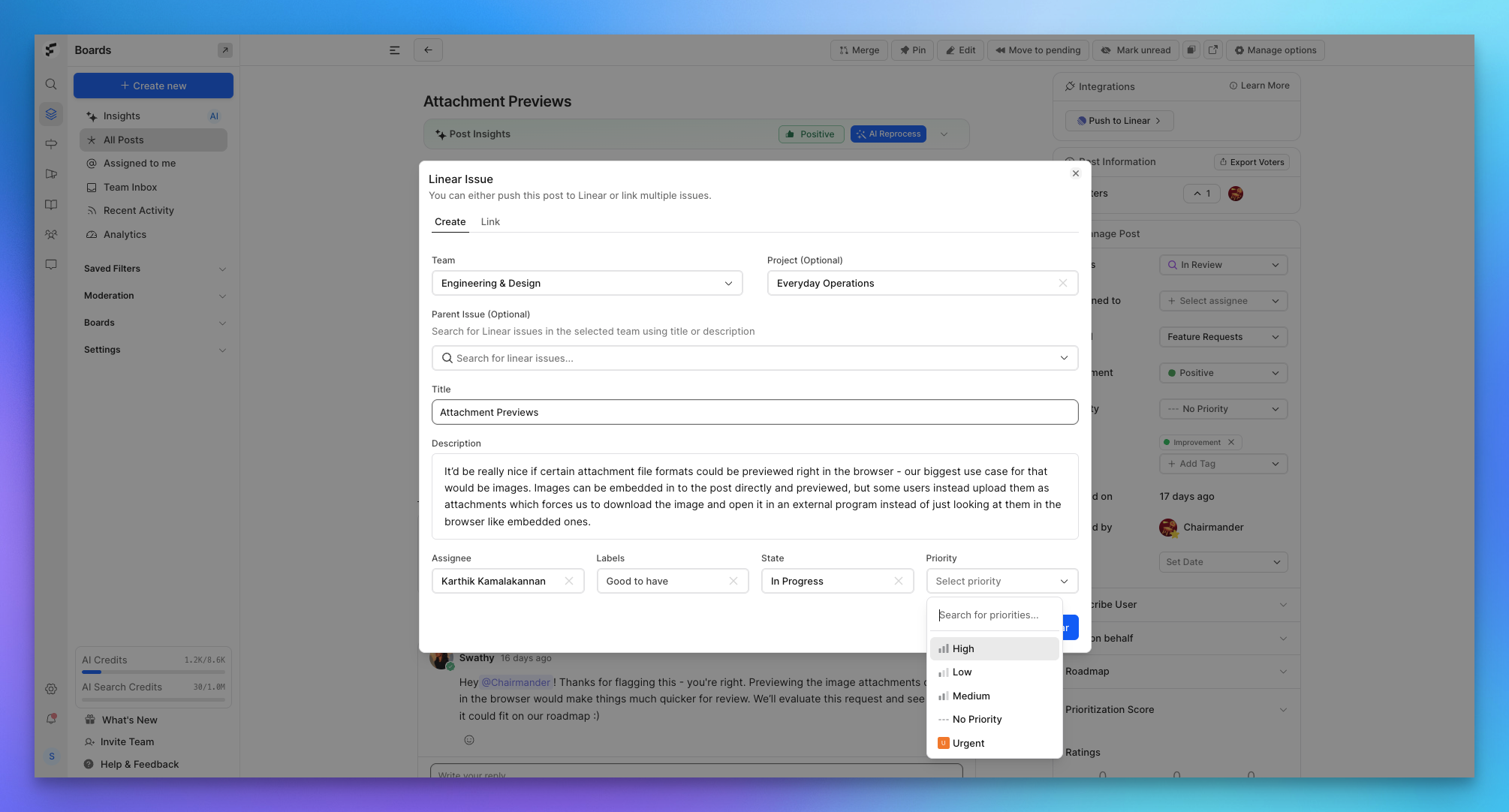
Task: Click the Merge button
Action: 859,50
